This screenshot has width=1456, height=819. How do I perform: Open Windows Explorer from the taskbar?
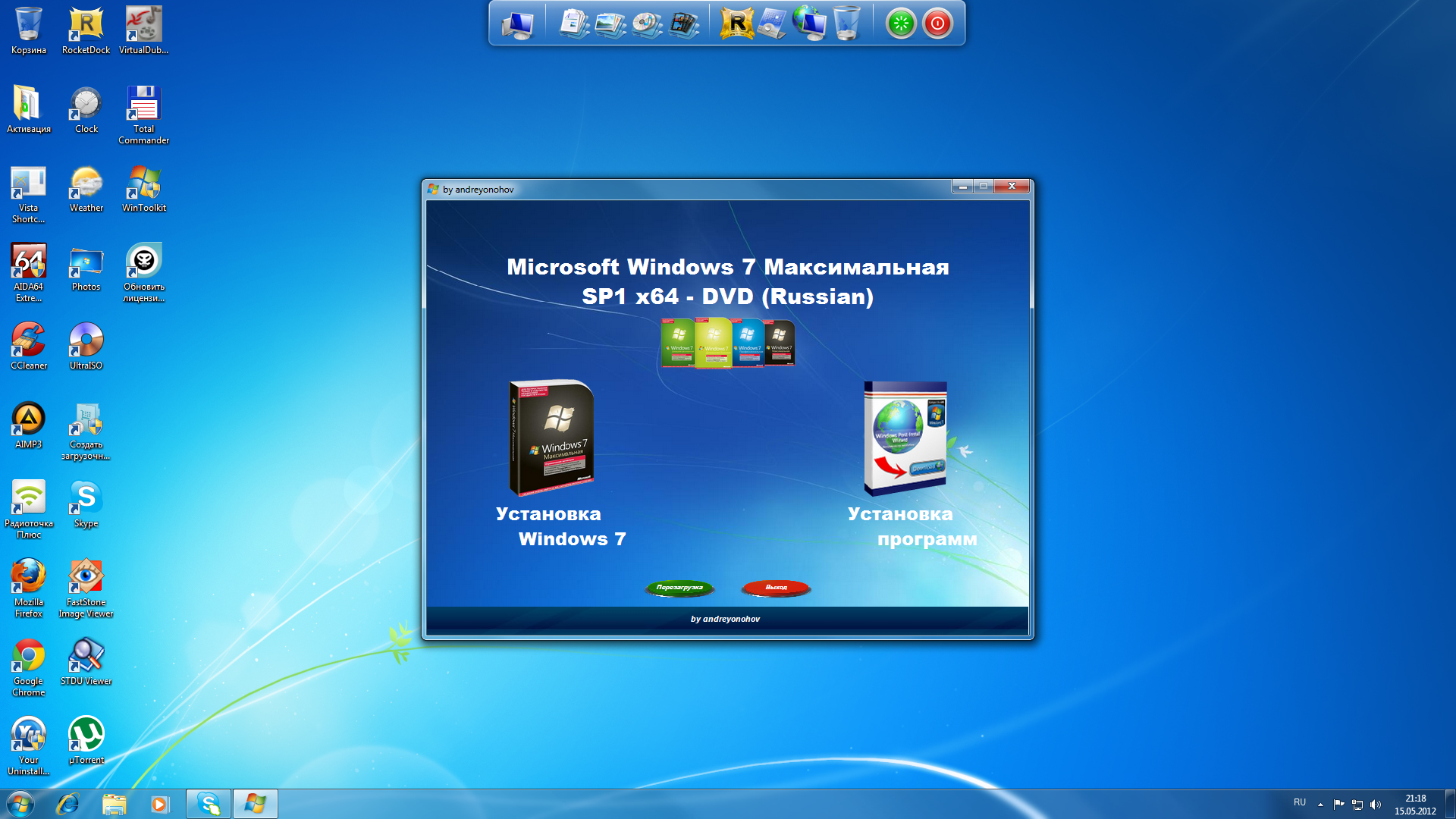pyautogui.click(x=114, y=804)
